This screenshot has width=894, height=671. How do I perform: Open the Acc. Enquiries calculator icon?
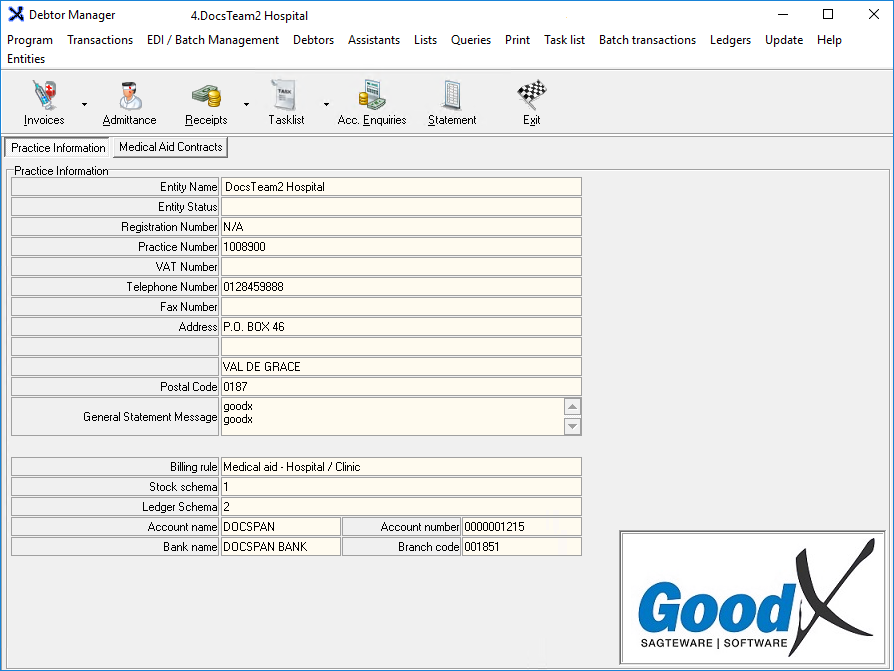point(372,95)
